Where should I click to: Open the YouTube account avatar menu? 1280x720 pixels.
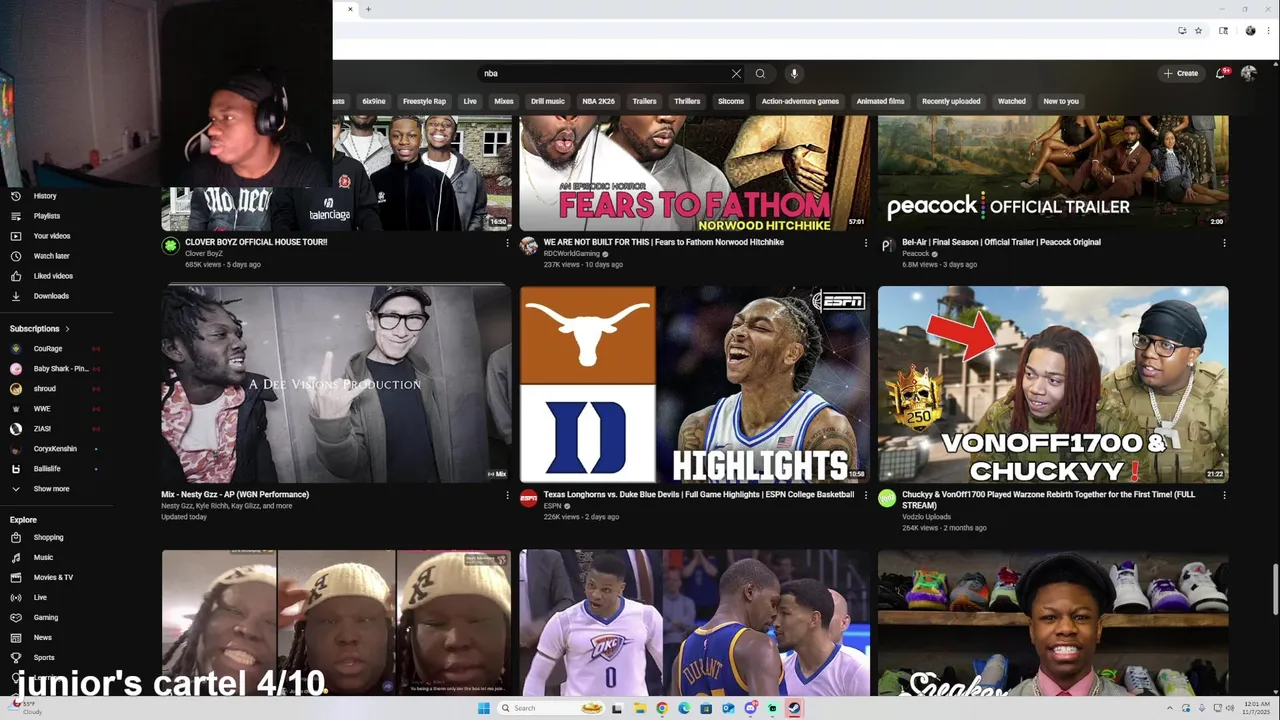point(1249,73)
